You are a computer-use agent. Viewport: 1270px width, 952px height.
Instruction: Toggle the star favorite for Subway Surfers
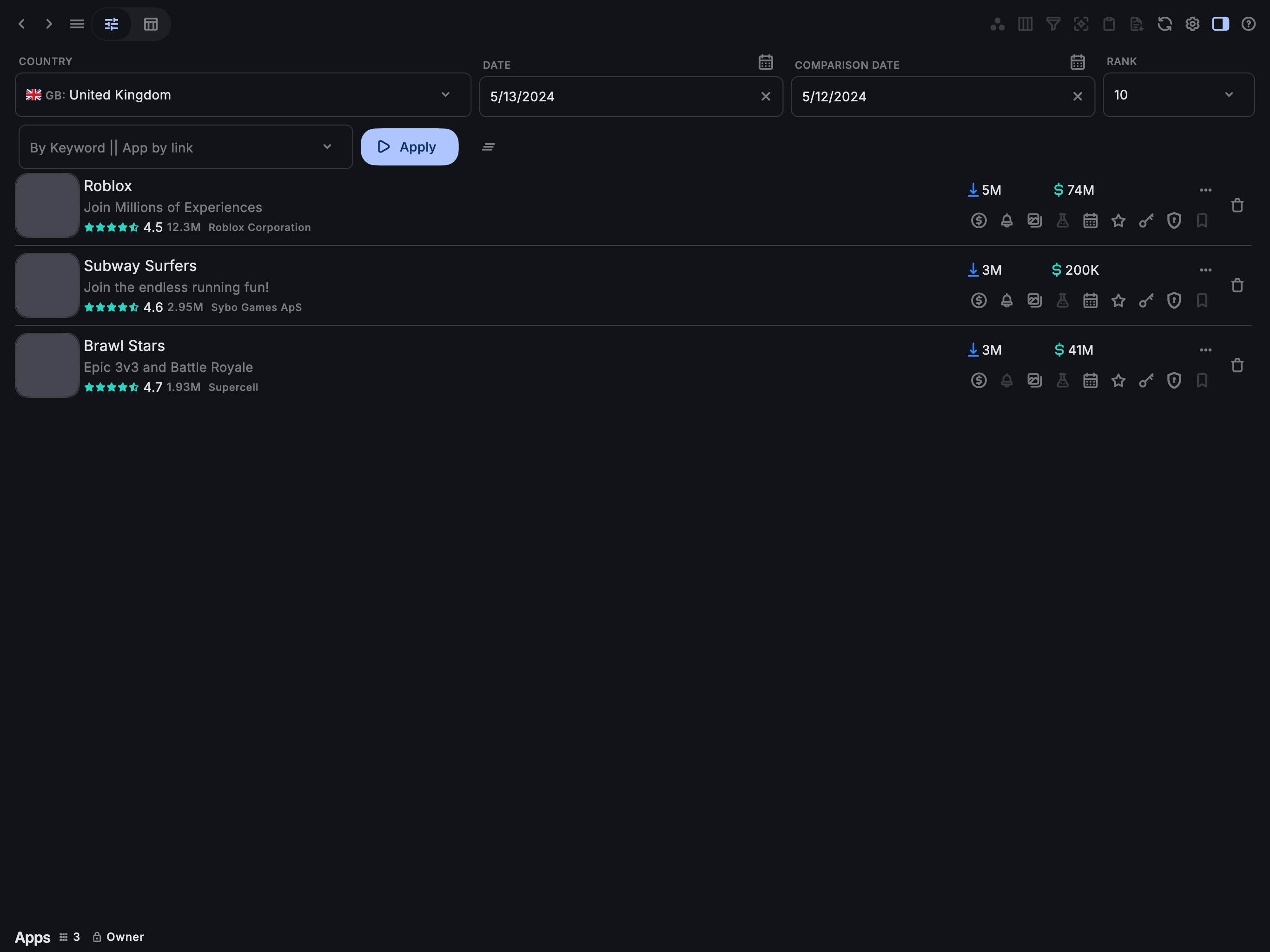click(x=1118, y=300)
